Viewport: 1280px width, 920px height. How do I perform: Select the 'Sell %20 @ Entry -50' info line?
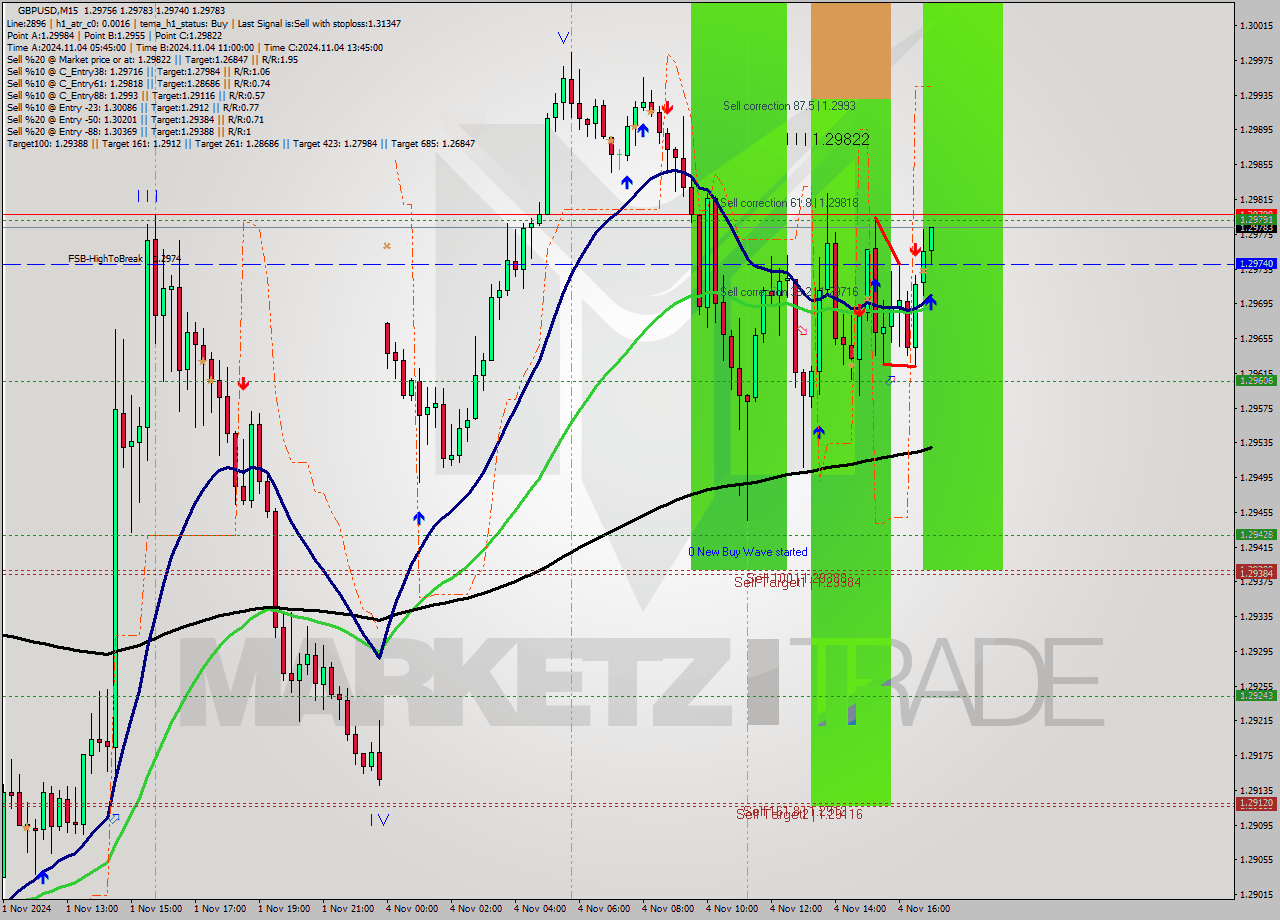point(135,119)
